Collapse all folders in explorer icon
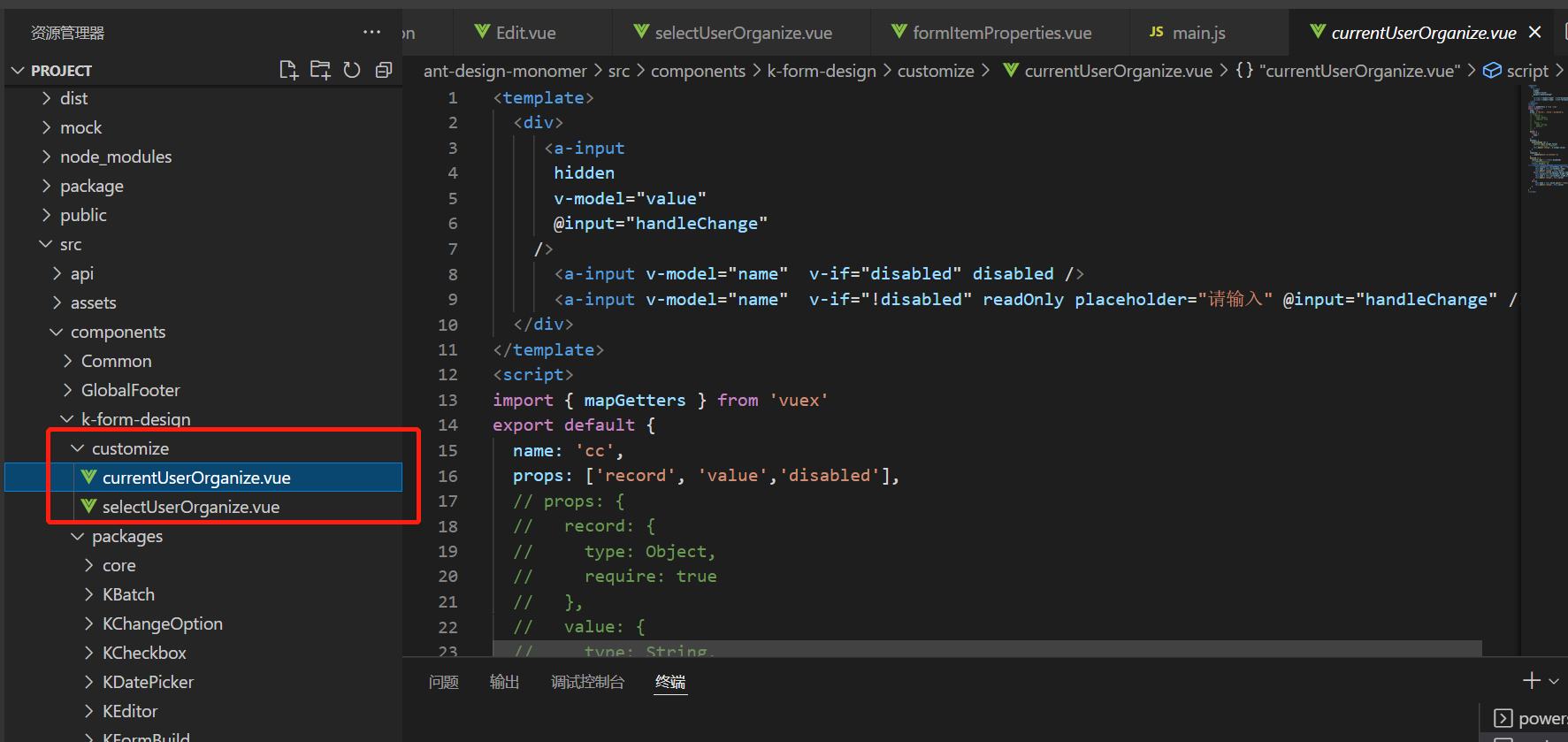This screenshot has height=742, width=1568. [x=384, y=70]
